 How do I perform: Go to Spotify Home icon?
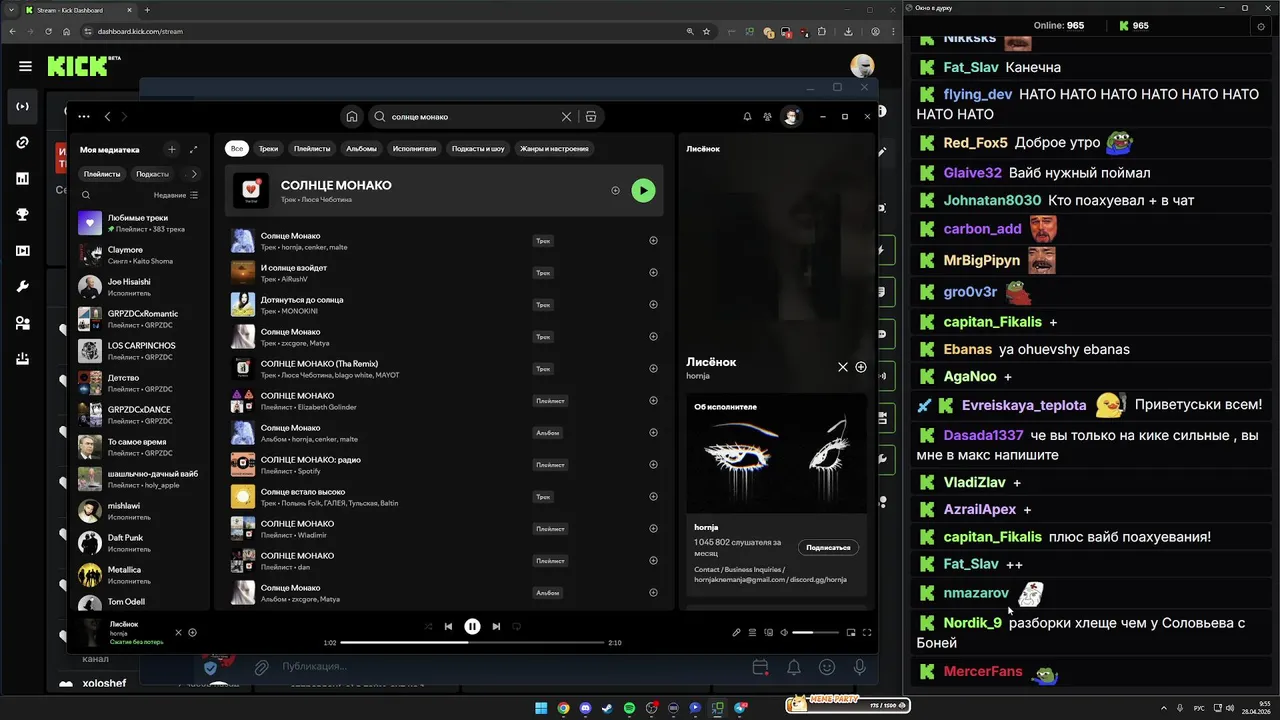click(x=352, y=117)
